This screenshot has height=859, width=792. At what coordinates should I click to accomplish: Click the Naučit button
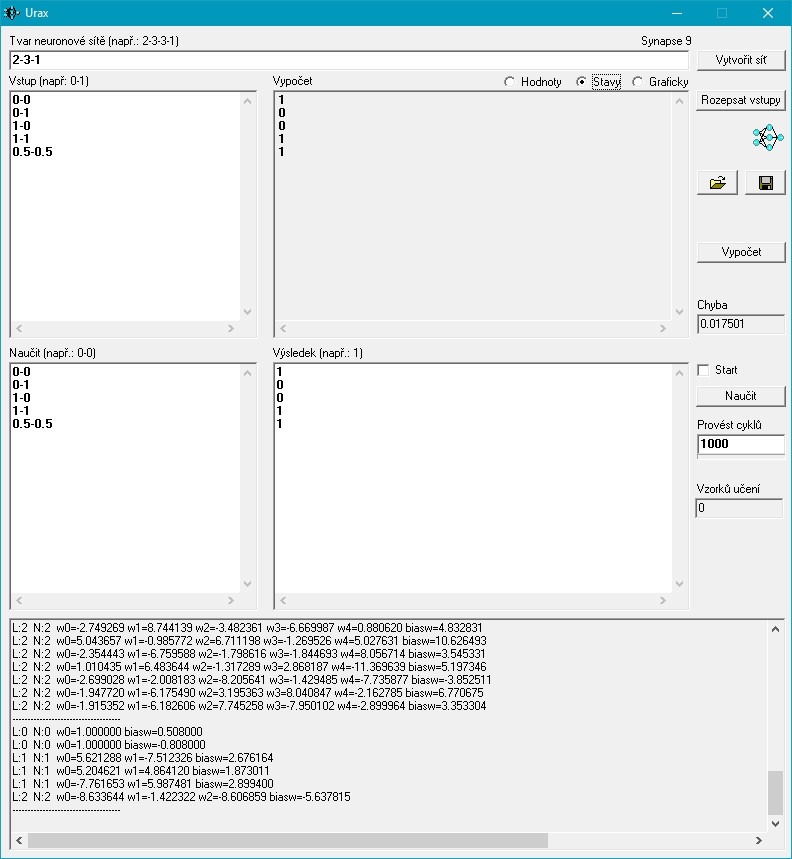[741, 396]
